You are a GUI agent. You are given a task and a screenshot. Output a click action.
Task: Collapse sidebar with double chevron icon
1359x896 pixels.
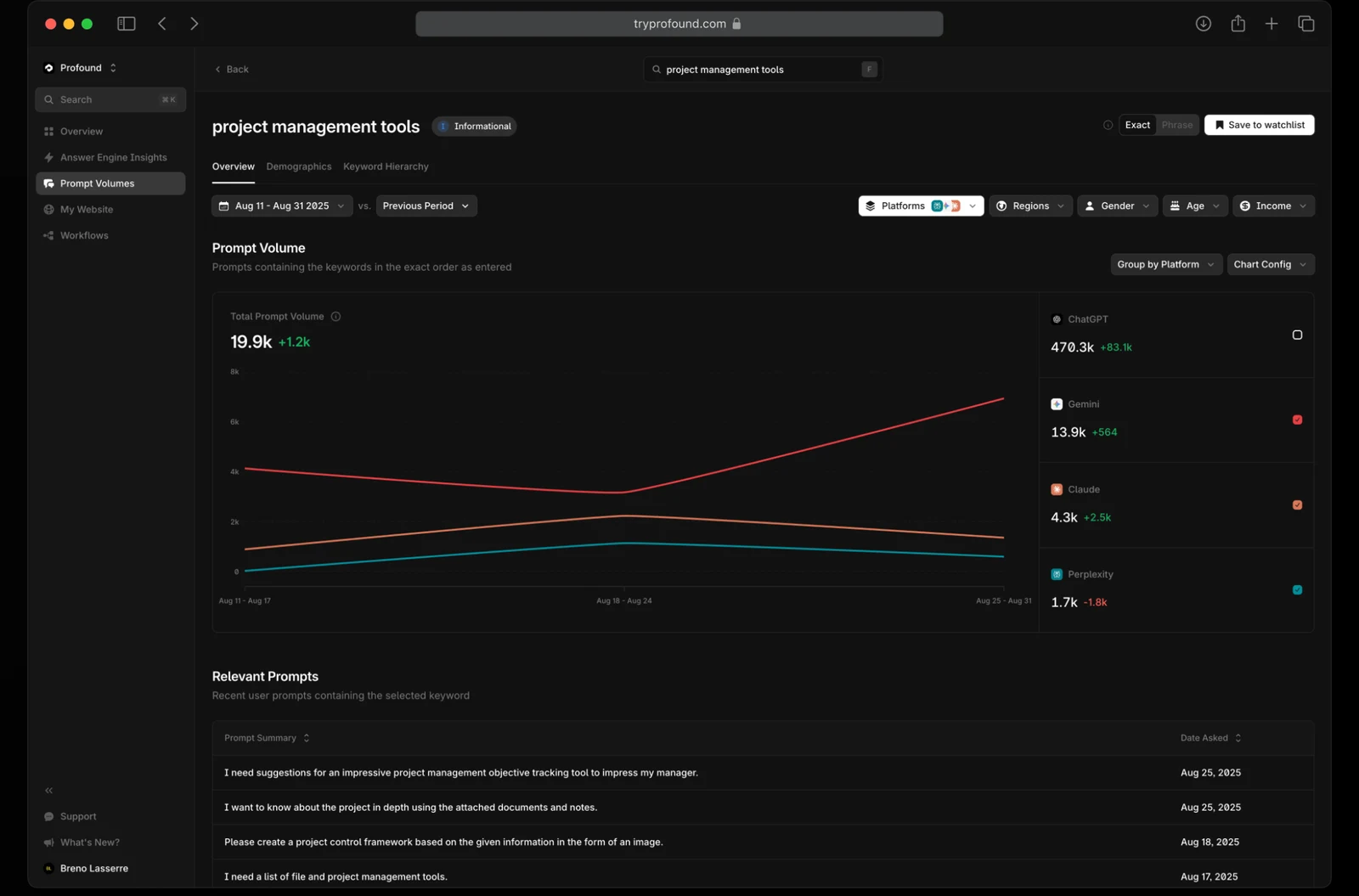tap(49, 791)
